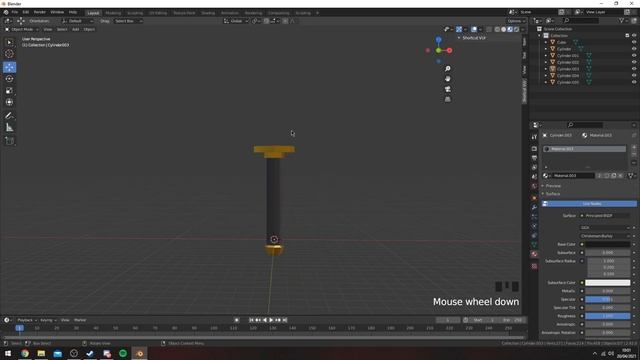Click the Material.003 name field
This screenshot has width=640, height=360.
coord(573,176)
